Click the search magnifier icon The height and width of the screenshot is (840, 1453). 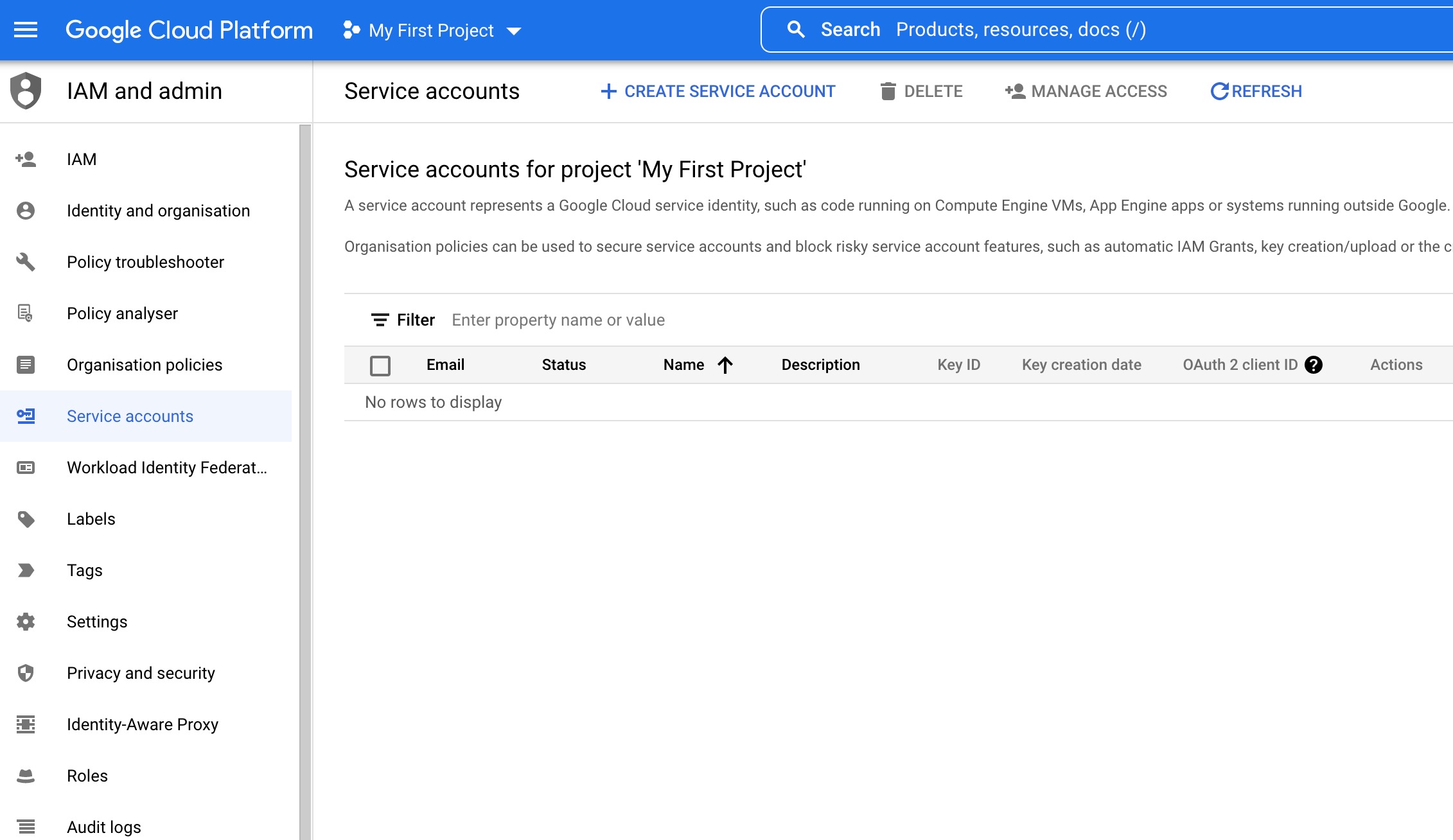tap(796, 30)
